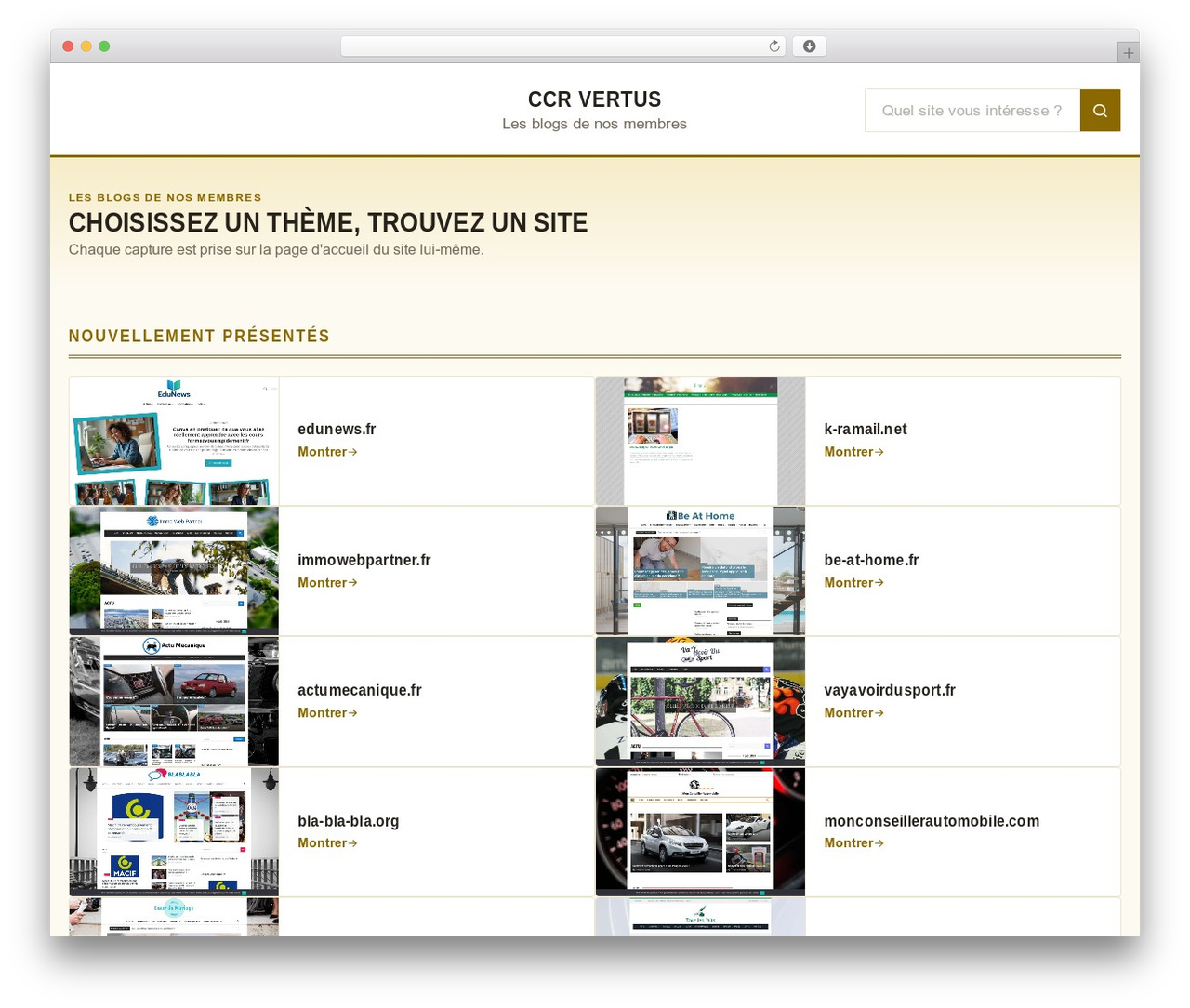View the monconseillerautomobile.com screenshot thumbnail
Screen dimensions: 1190x1008
700,832
